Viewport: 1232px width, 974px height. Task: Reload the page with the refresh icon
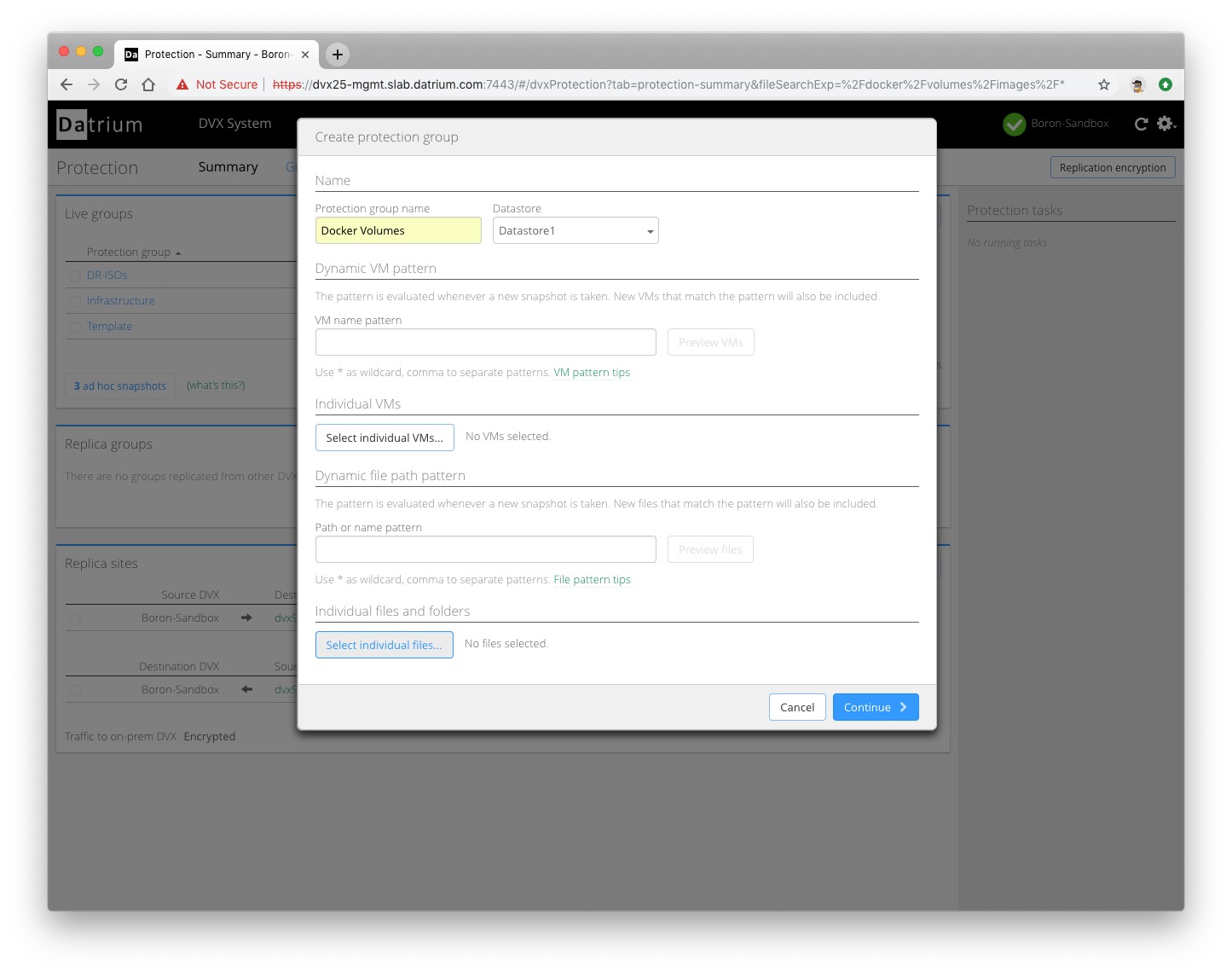[x=121, y=84]
